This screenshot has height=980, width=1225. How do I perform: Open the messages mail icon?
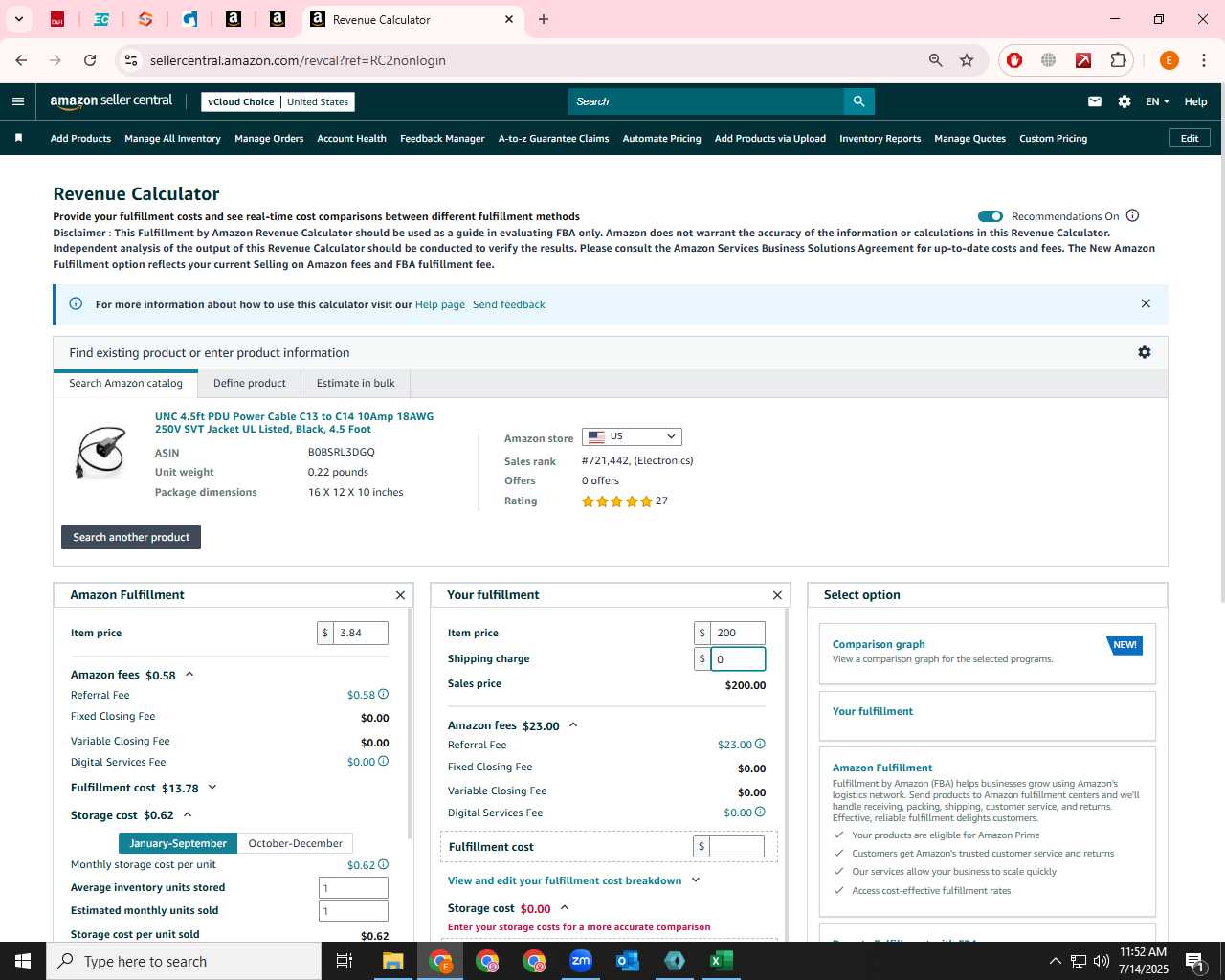(x=1095, y=101)
